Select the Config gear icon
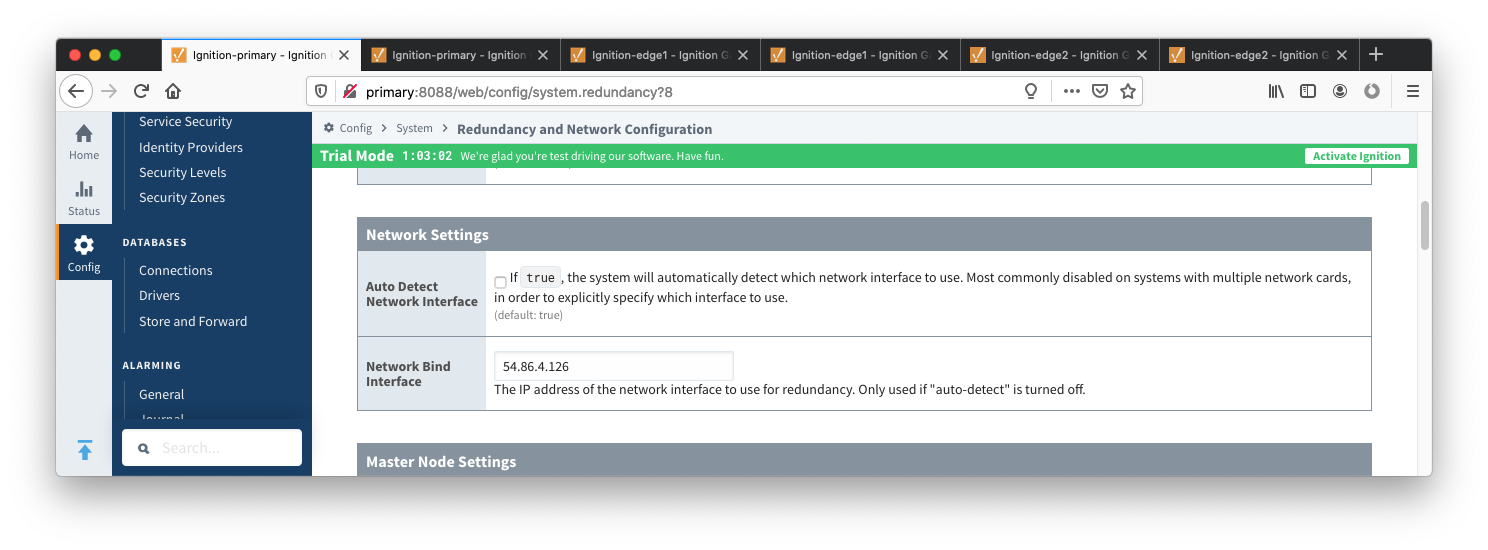The image size is (1488, 550). (x=84, y=245)
